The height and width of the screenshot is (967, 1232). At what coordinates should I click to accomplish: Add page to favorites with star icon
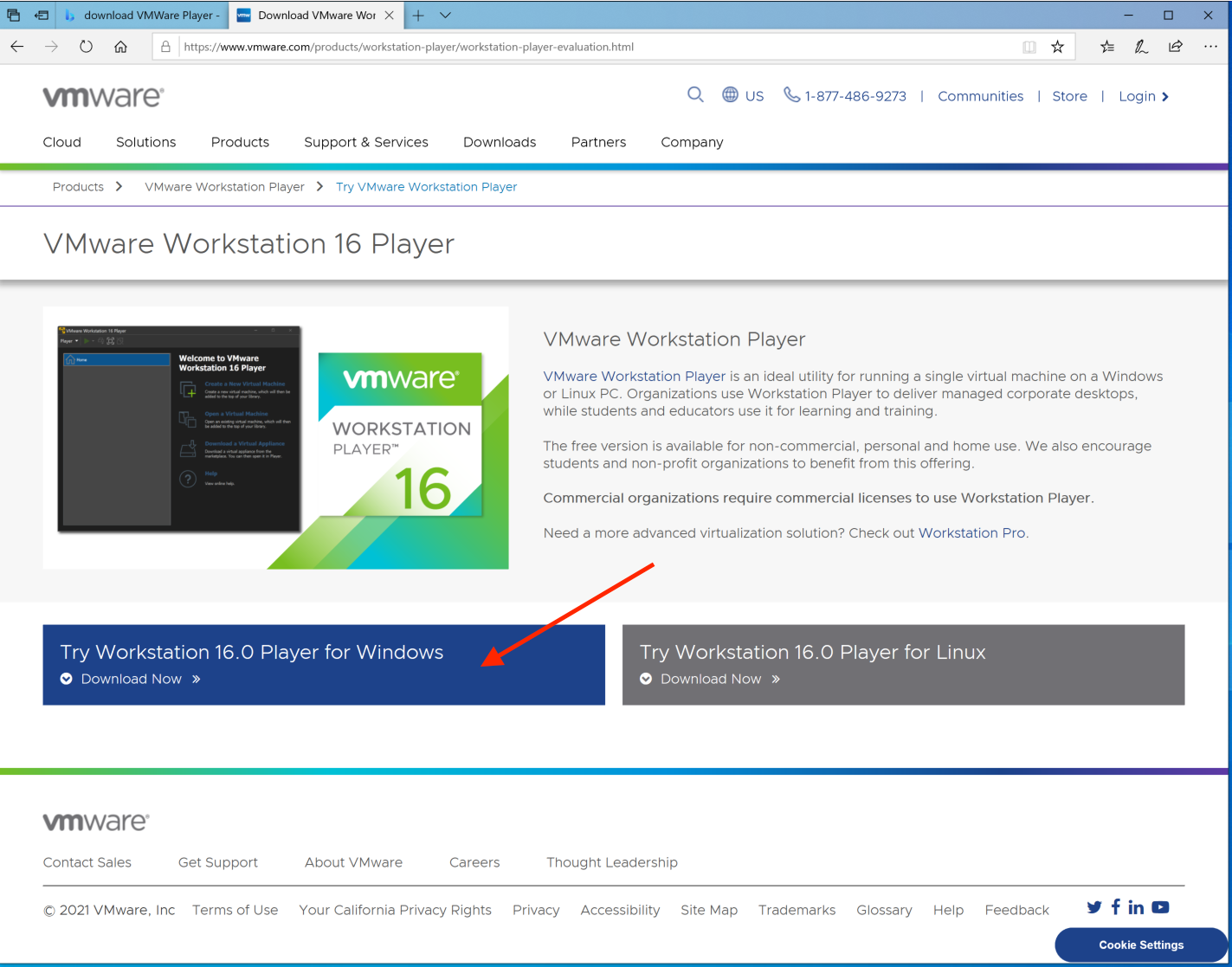point(1057,47)
